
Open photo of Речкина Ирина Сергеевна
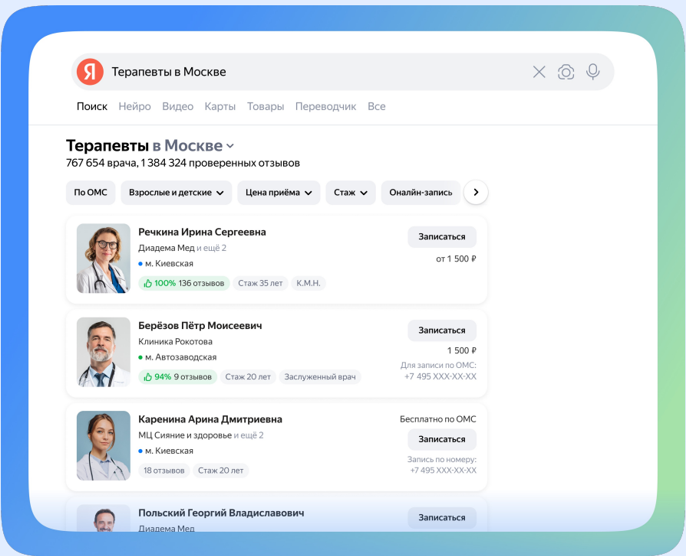(x=103, y=259)
